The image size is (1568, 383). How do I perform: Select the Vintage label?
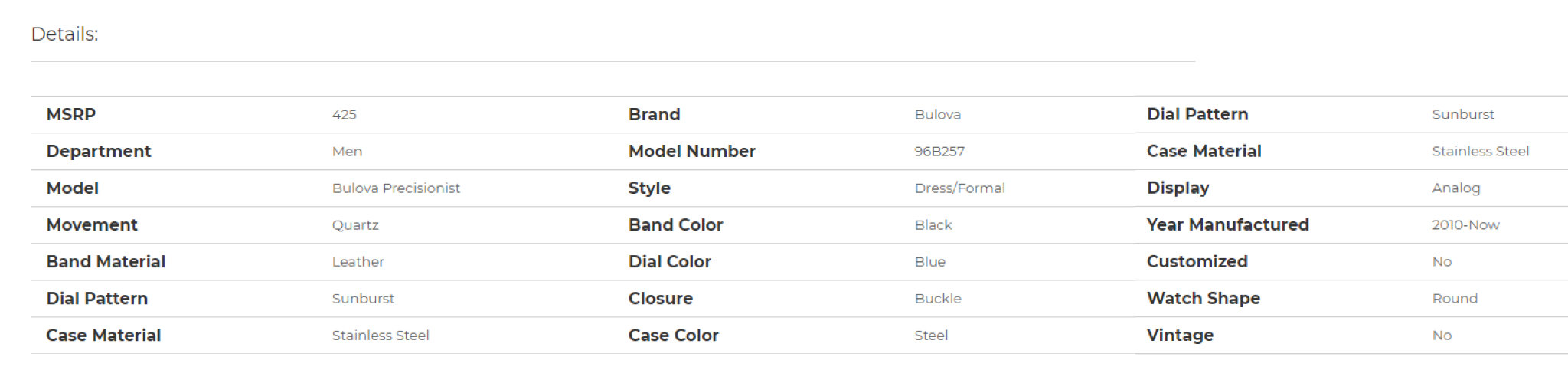(1180, 336)
